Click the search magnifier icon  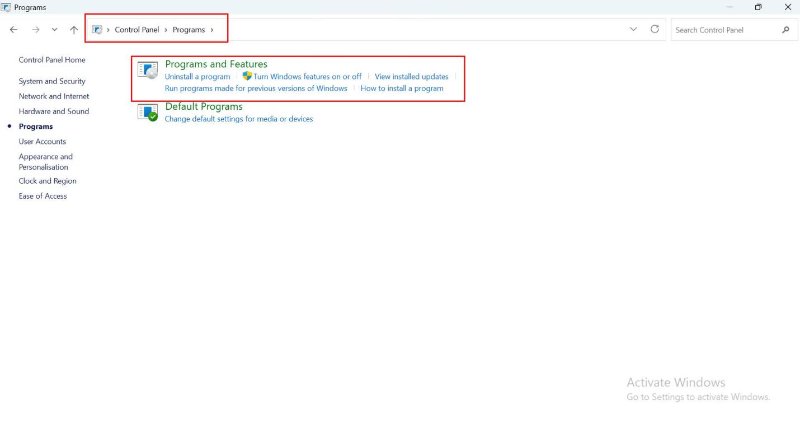tap(786, 30)
